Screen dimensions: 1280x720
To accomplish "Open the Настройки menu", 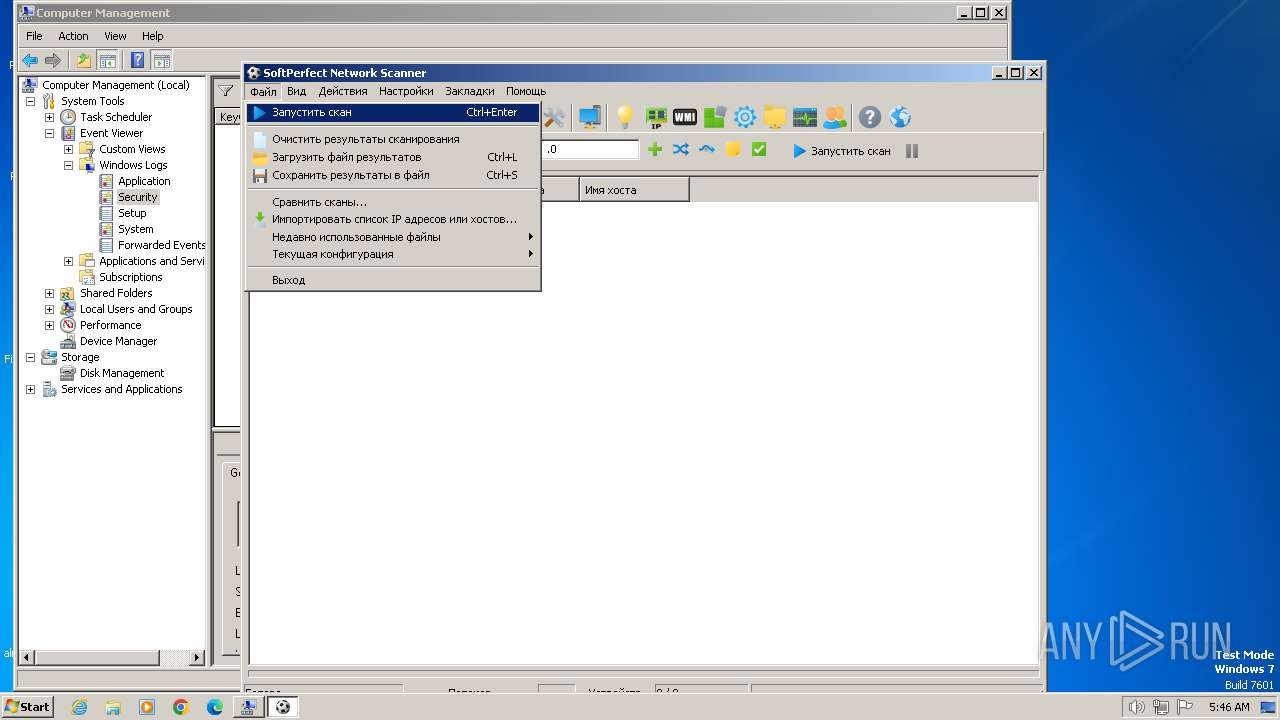I will click(x=406, y=91).
